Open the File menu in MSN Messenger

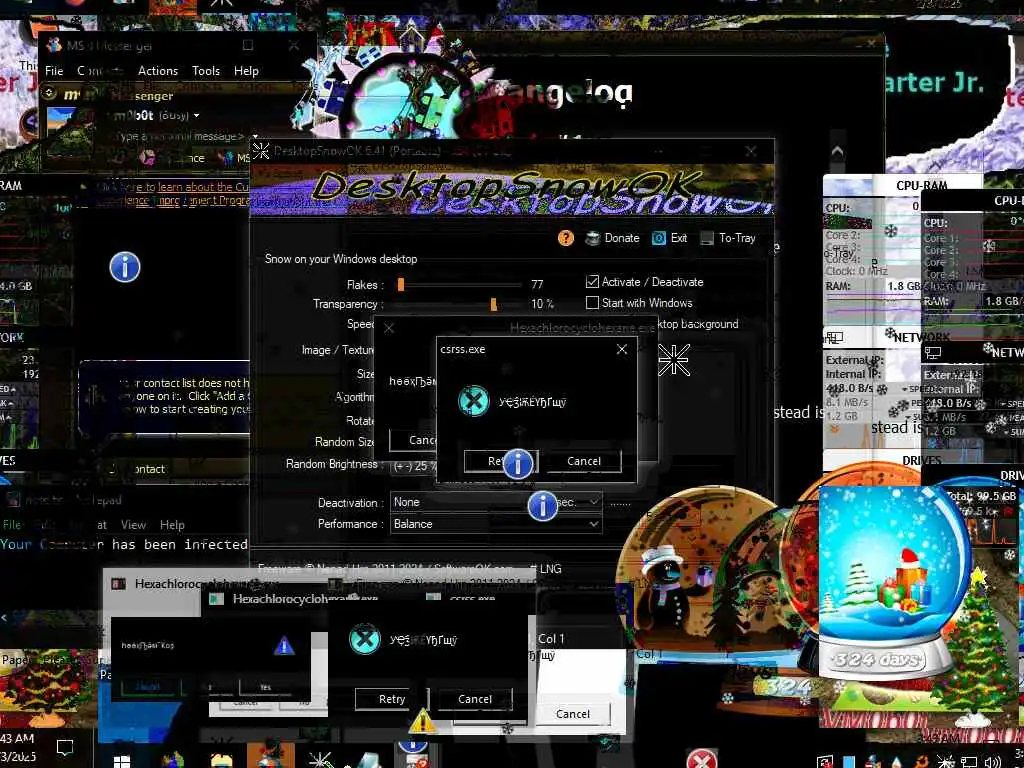click(54, 71)
